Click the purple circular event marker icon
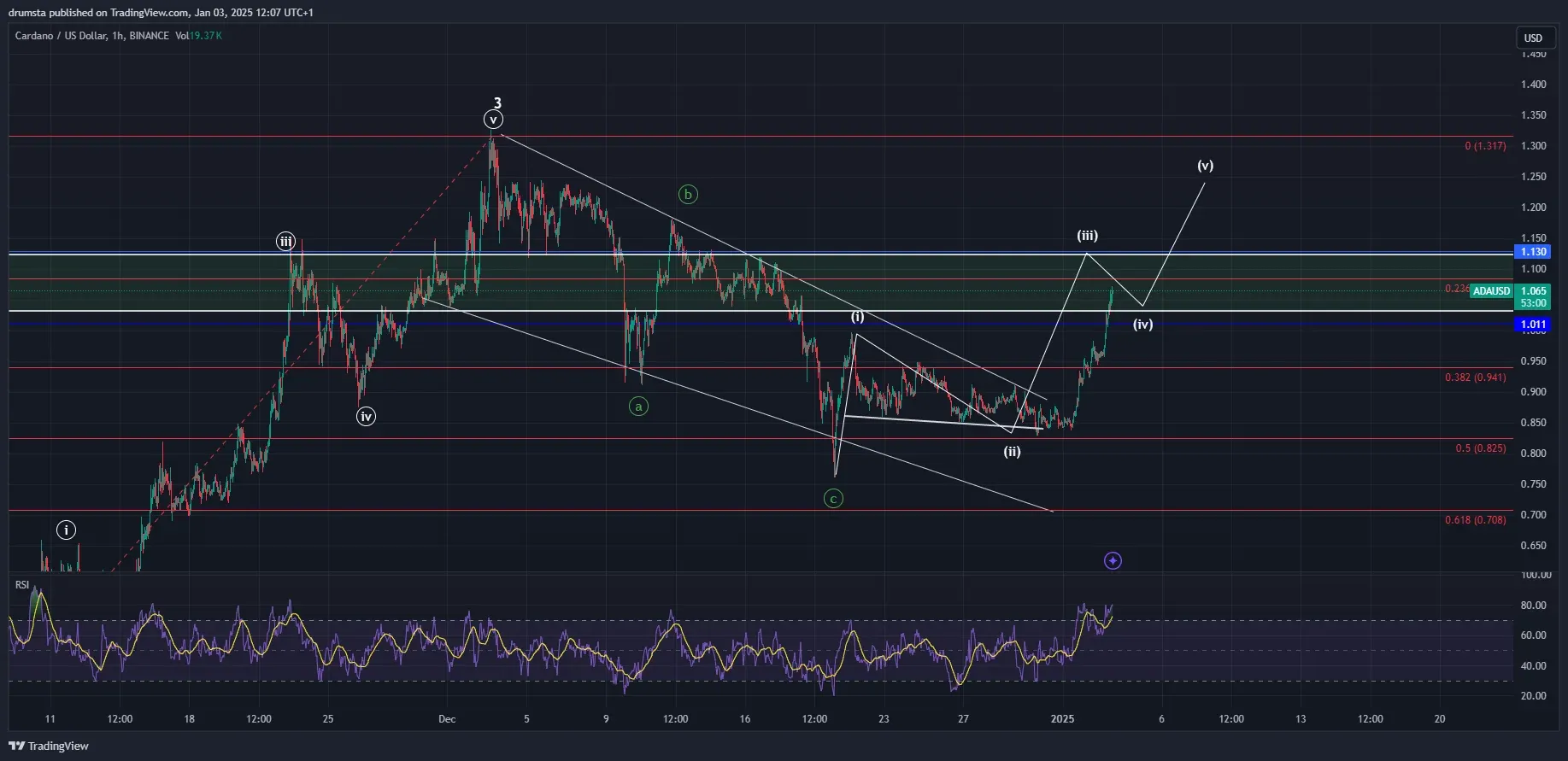1568x761 pixels. point(1113,560)
